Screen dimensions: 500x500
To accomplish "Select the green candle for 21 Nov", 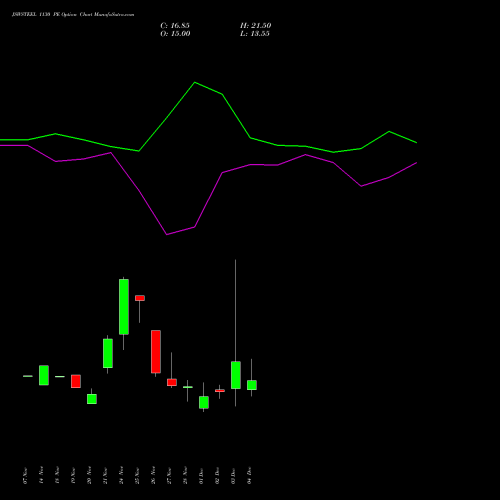I will [108, 353].
